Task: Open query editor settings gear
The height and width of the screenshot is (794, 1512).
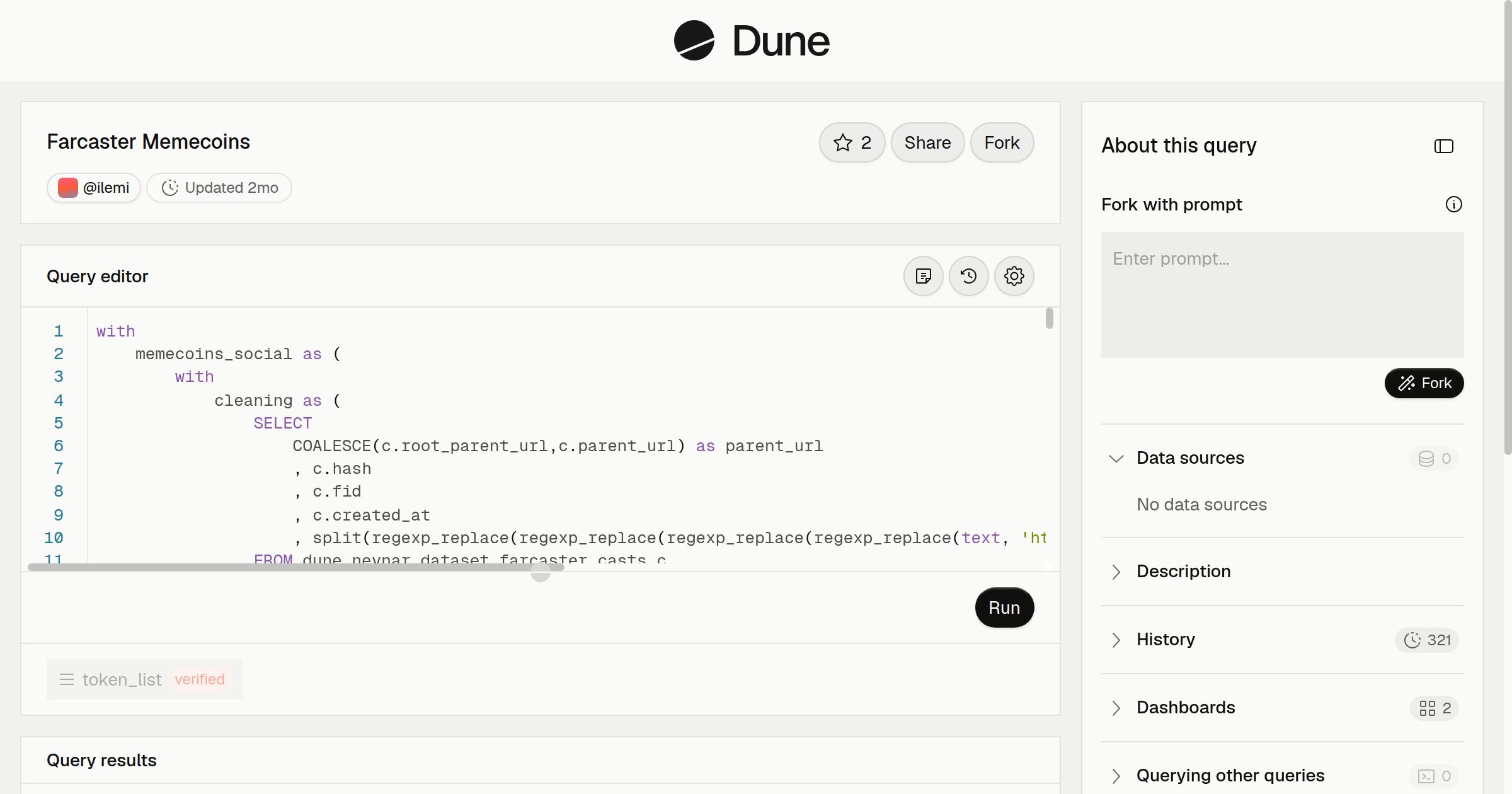Action: pos(1014,276)
